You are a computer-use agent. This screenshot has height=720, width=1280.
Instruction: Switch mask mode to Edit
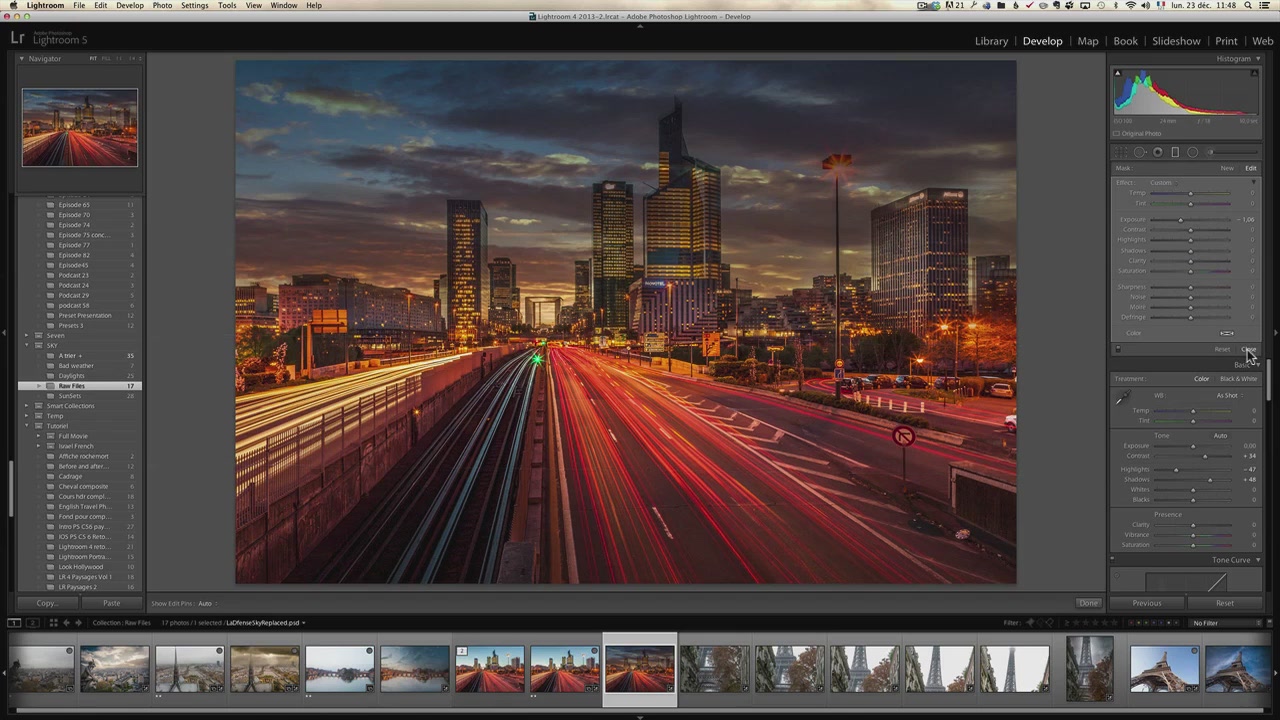click(1251, 168)
